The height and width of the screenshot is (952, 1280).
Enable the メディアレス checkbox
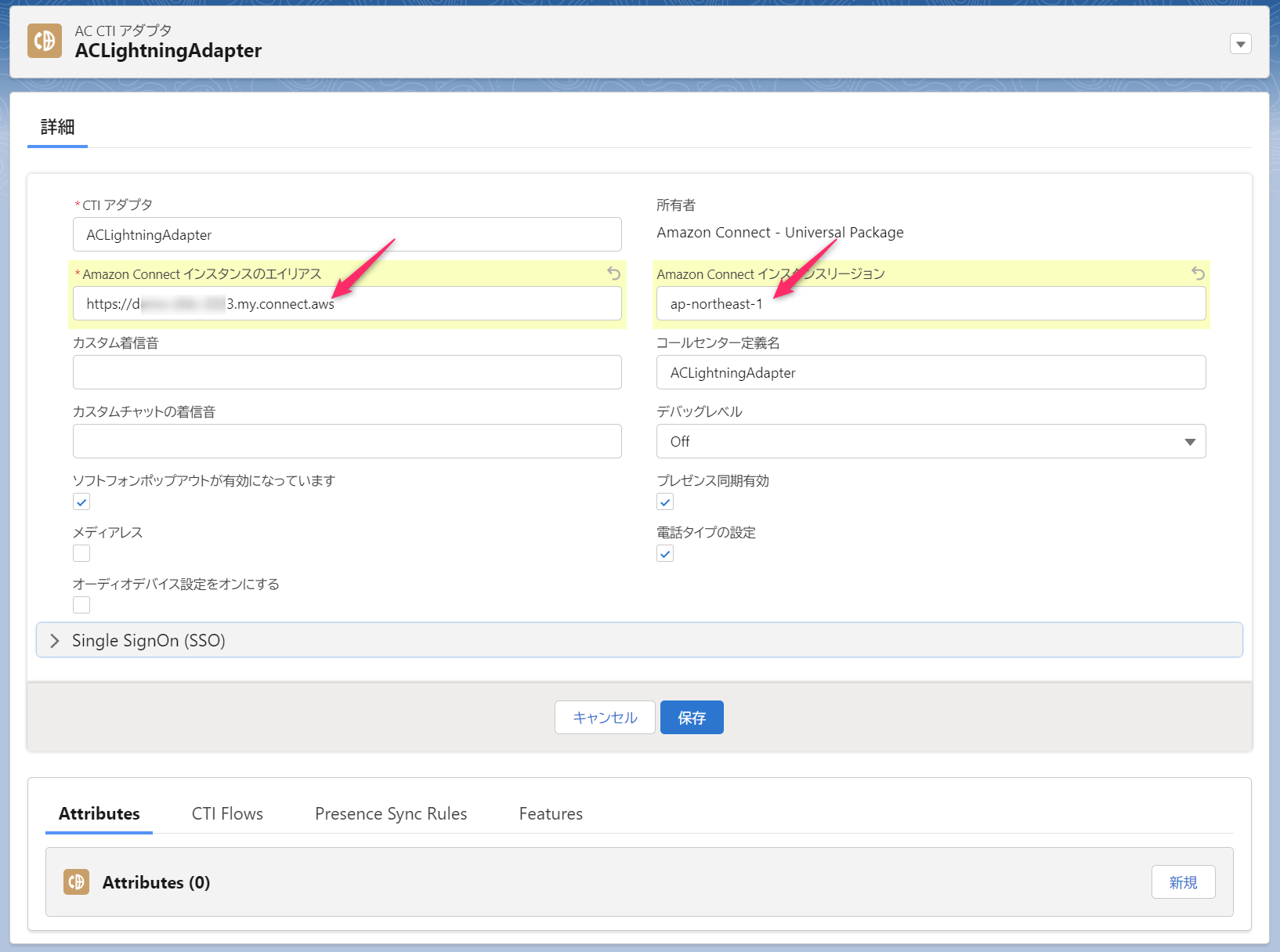81,553
